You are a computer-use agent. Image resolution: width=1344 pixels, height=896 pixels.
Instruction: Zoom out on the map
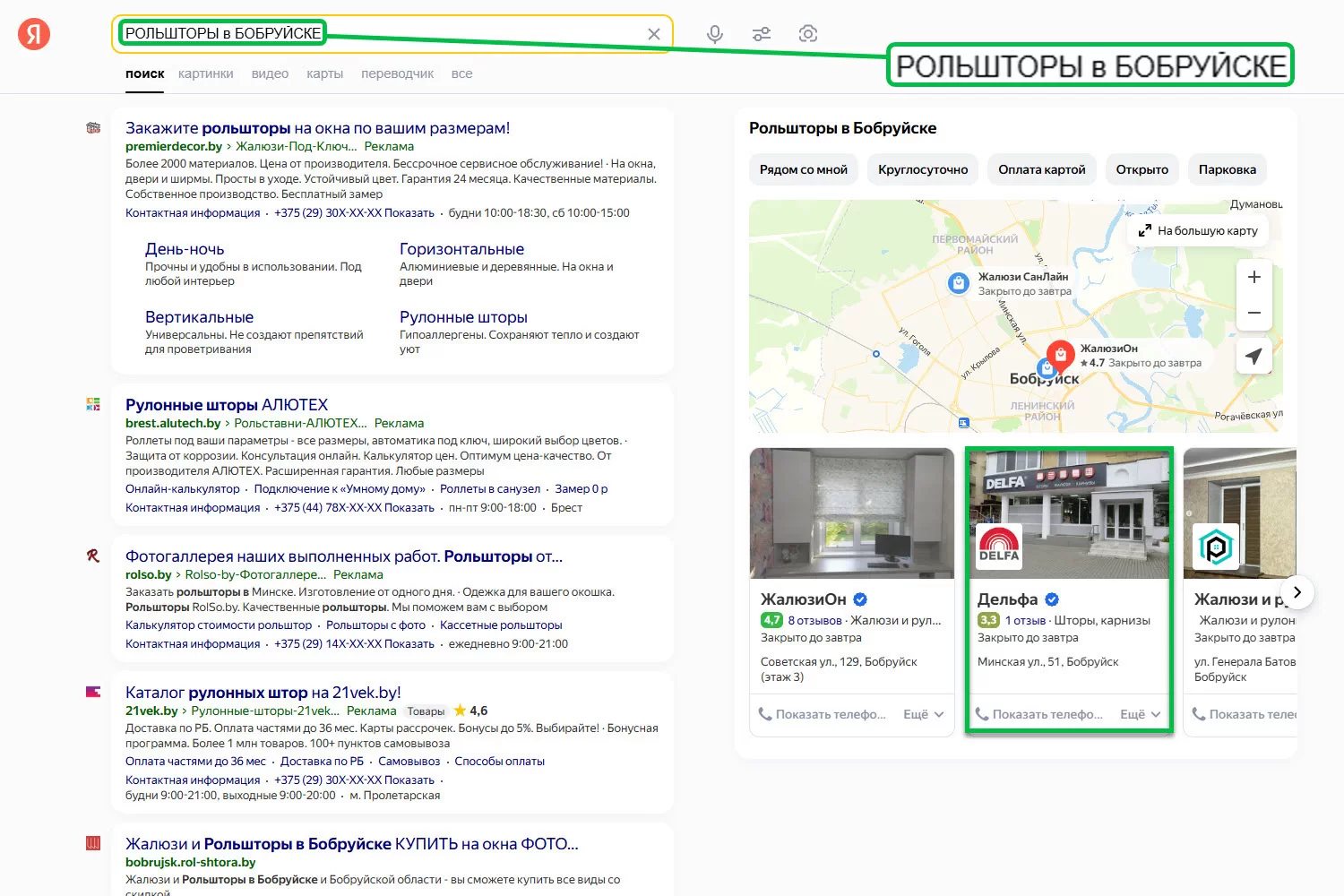1254,313
